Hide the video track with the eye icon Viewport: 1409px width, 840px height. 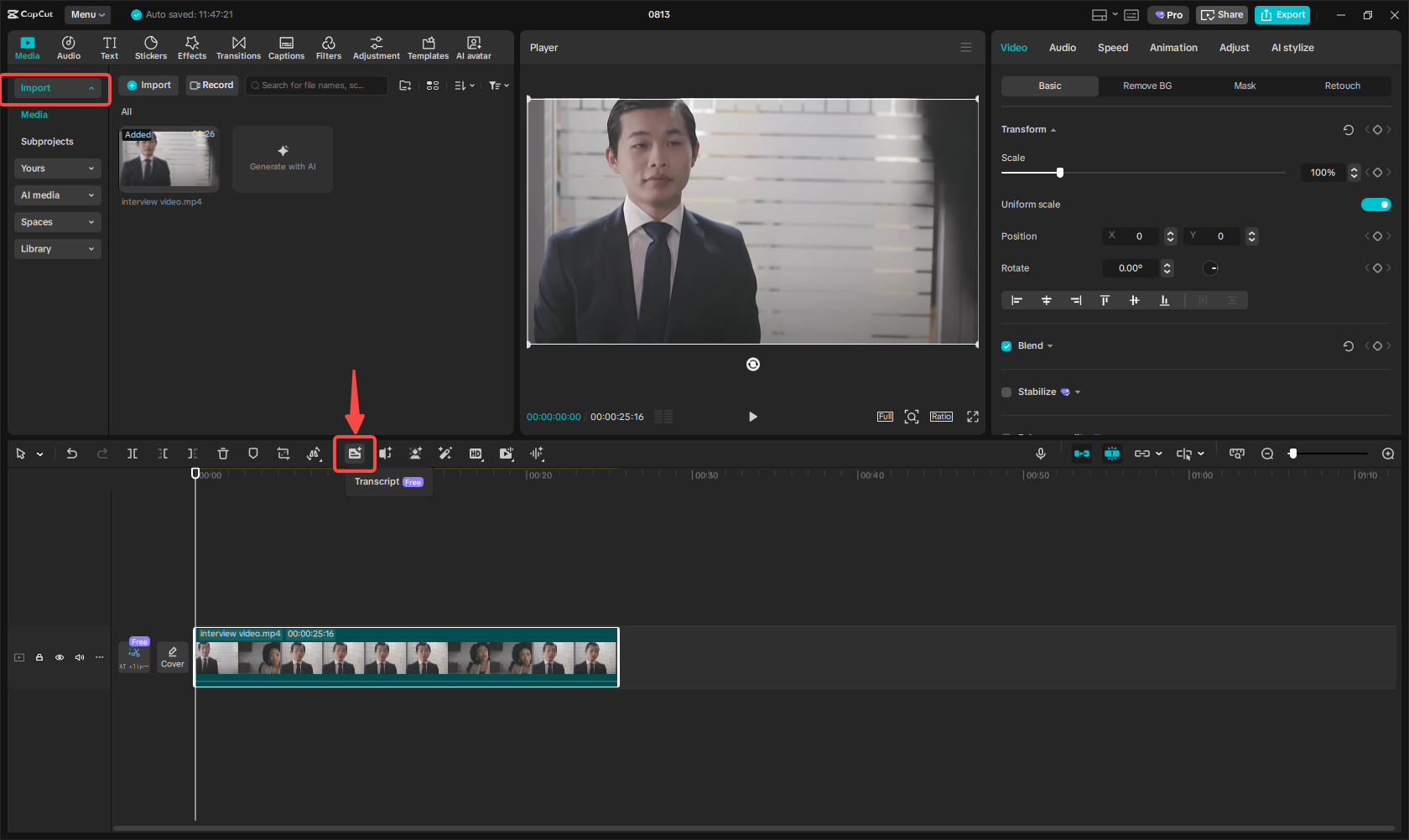[x=60, y=657]
